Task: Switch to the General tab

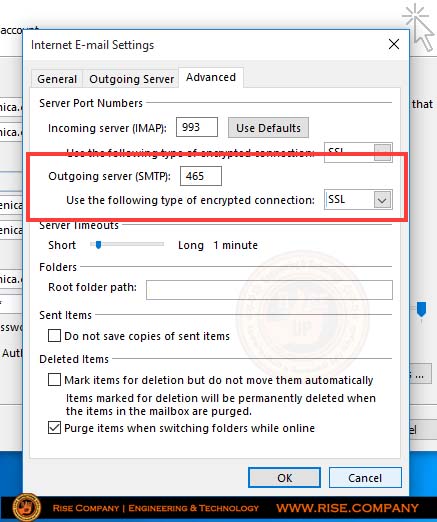Action: coord(57,79)
